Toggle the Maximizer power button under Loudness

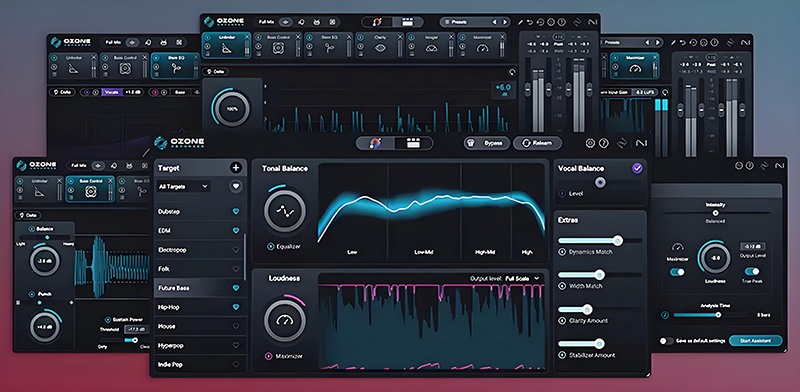(x=268, y=356)
